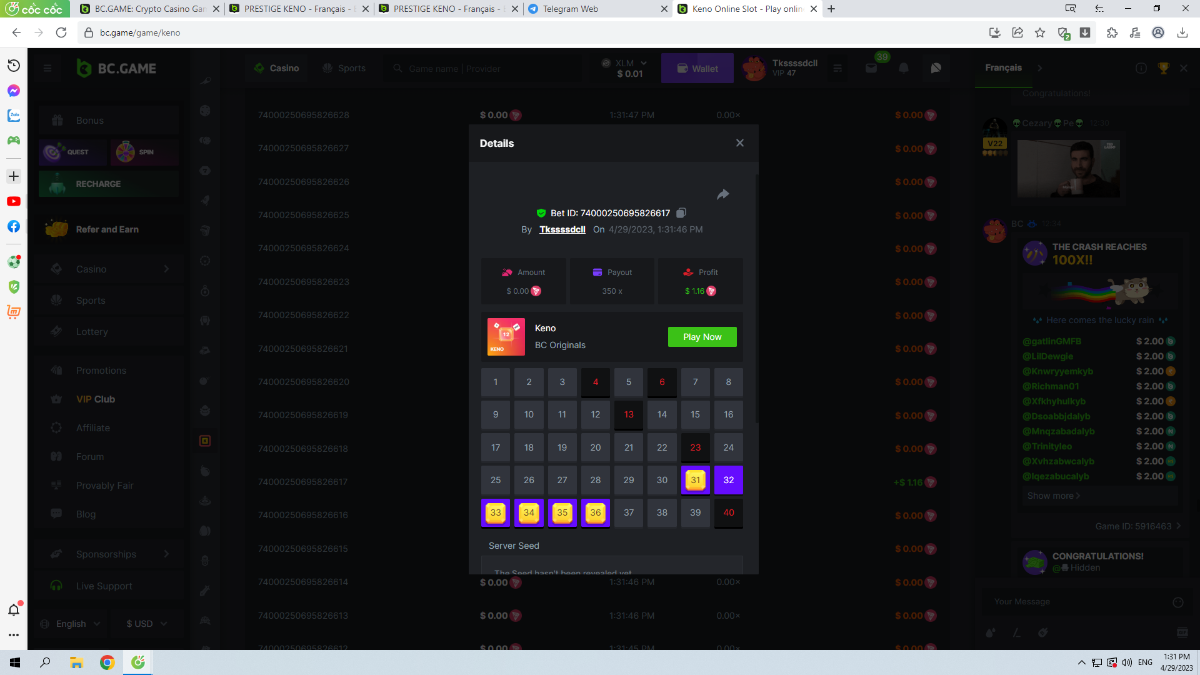Open browser sidebar history icon
This screenshot has width=1200, height=675.
coord(14,65)
